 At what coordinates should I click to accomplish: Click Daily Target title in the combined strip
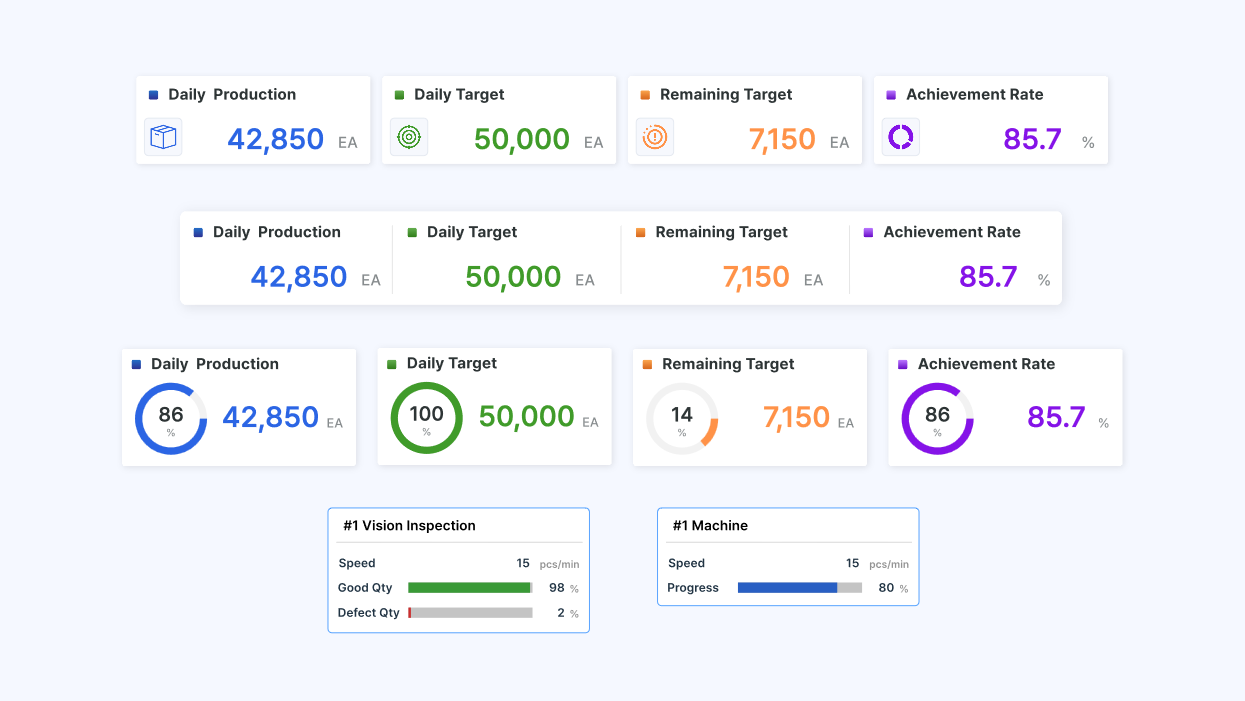point(472,232)
